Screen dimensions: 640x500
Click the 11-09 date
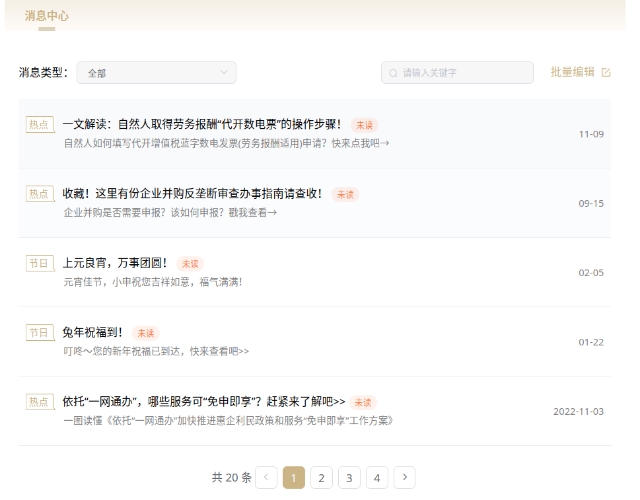[591, 134]
